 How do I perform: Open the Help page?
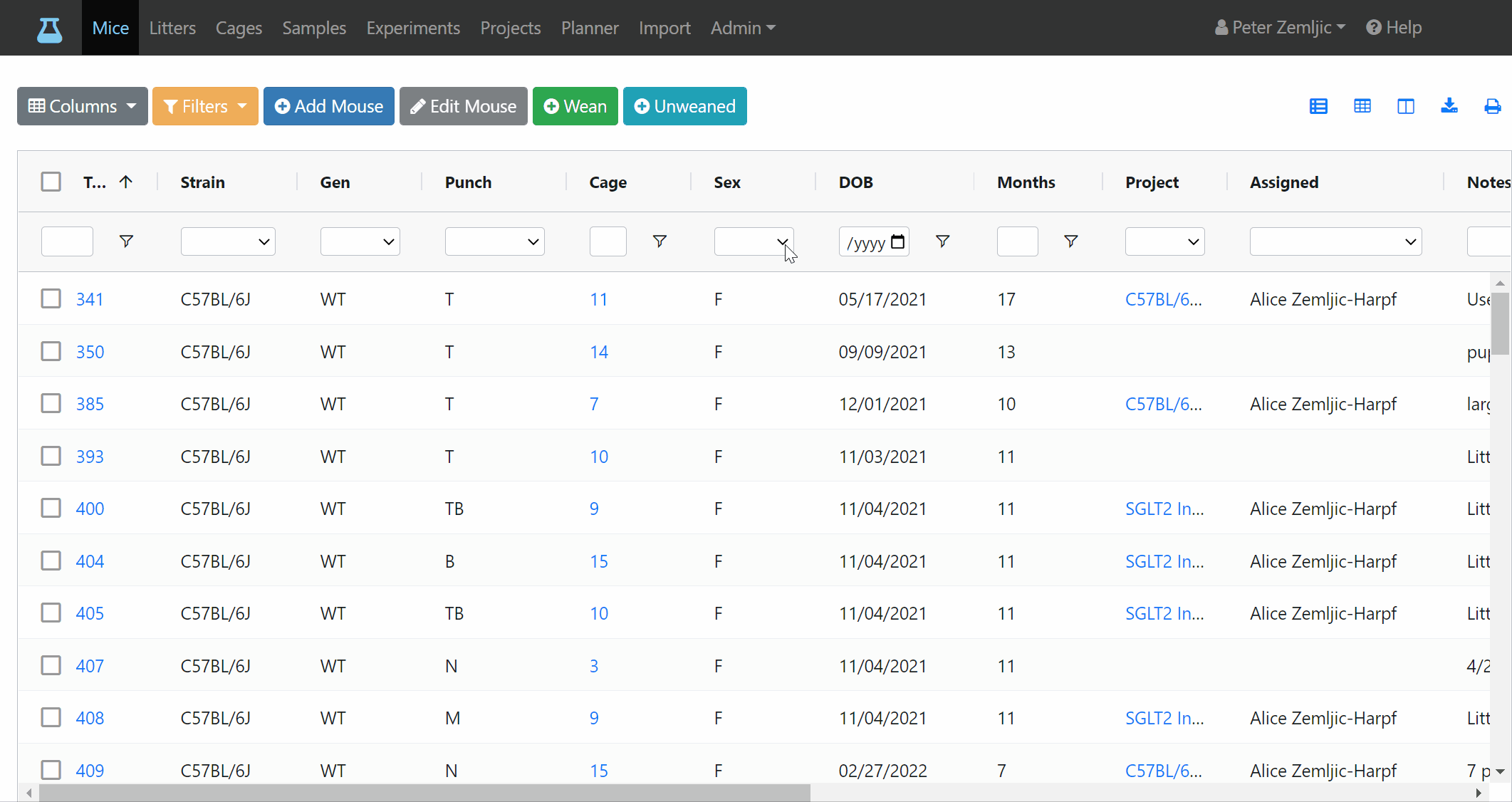pos(1394,28)
